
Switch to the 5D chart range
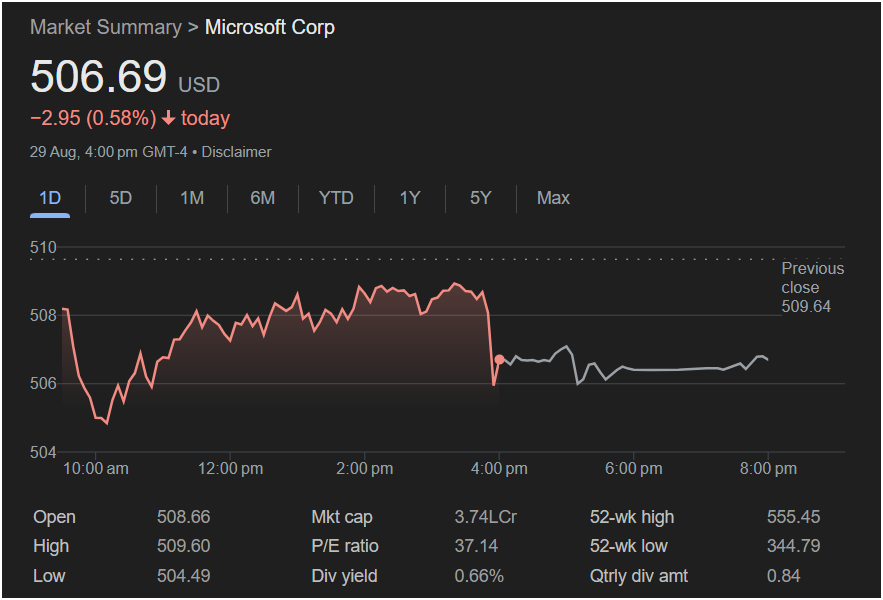pyautogui.click(x=121, y=198)
